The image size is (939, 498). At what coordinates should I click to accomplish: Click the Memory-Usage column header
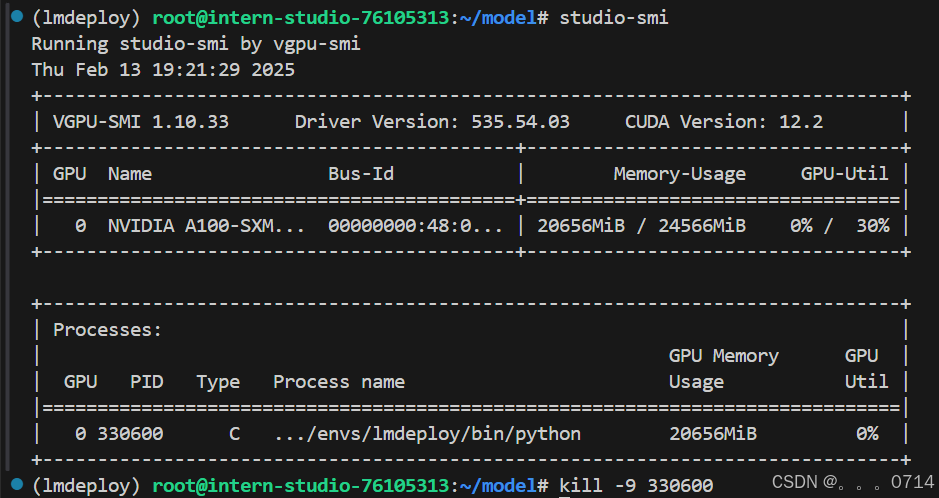(x=680, y=174)
